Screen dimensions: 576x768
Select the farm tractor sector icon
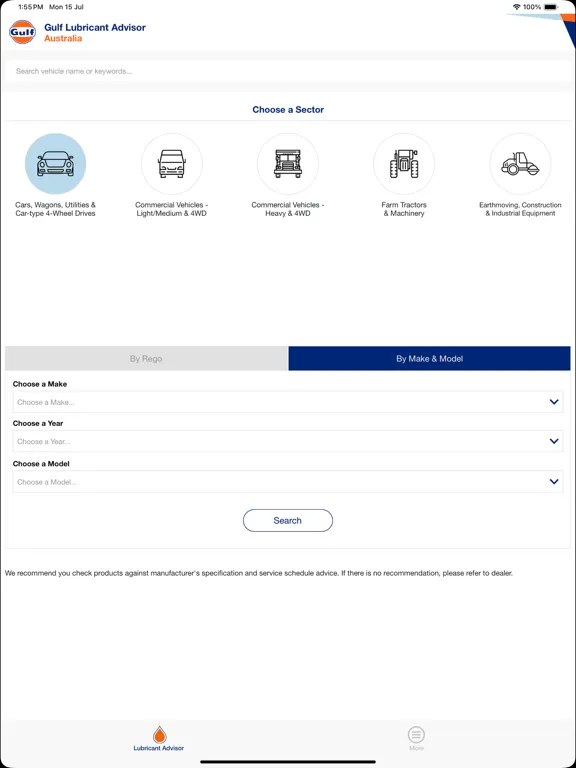(404, 164)
